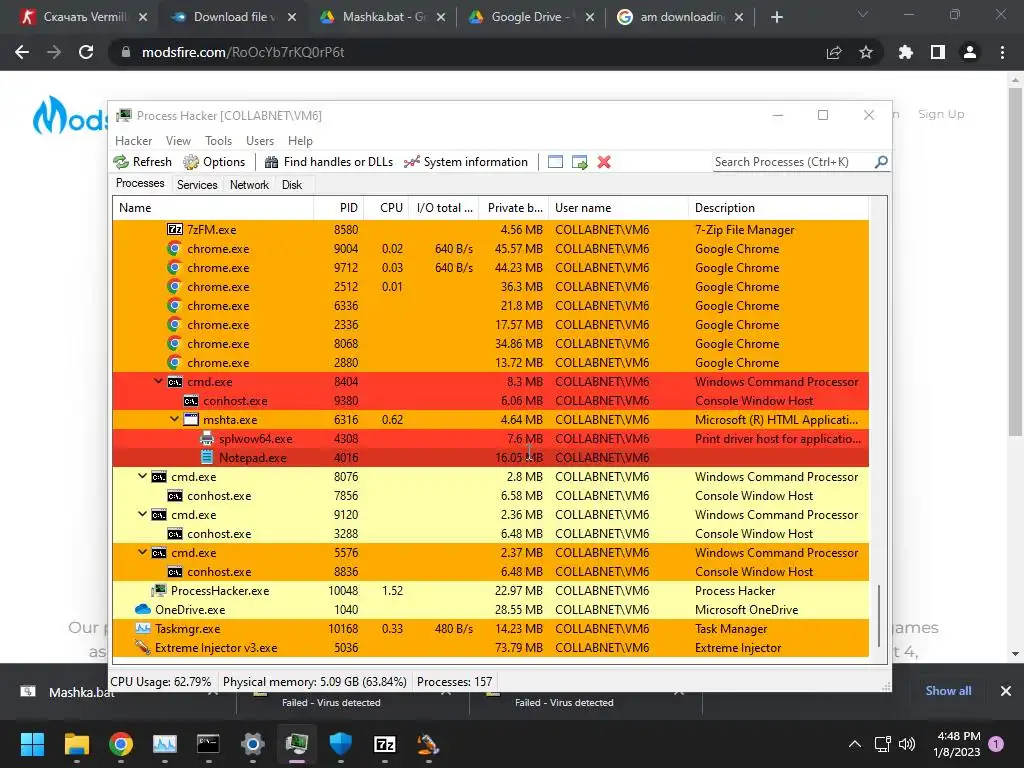Select conhost.exe with PID 9380

click(490, 400)
